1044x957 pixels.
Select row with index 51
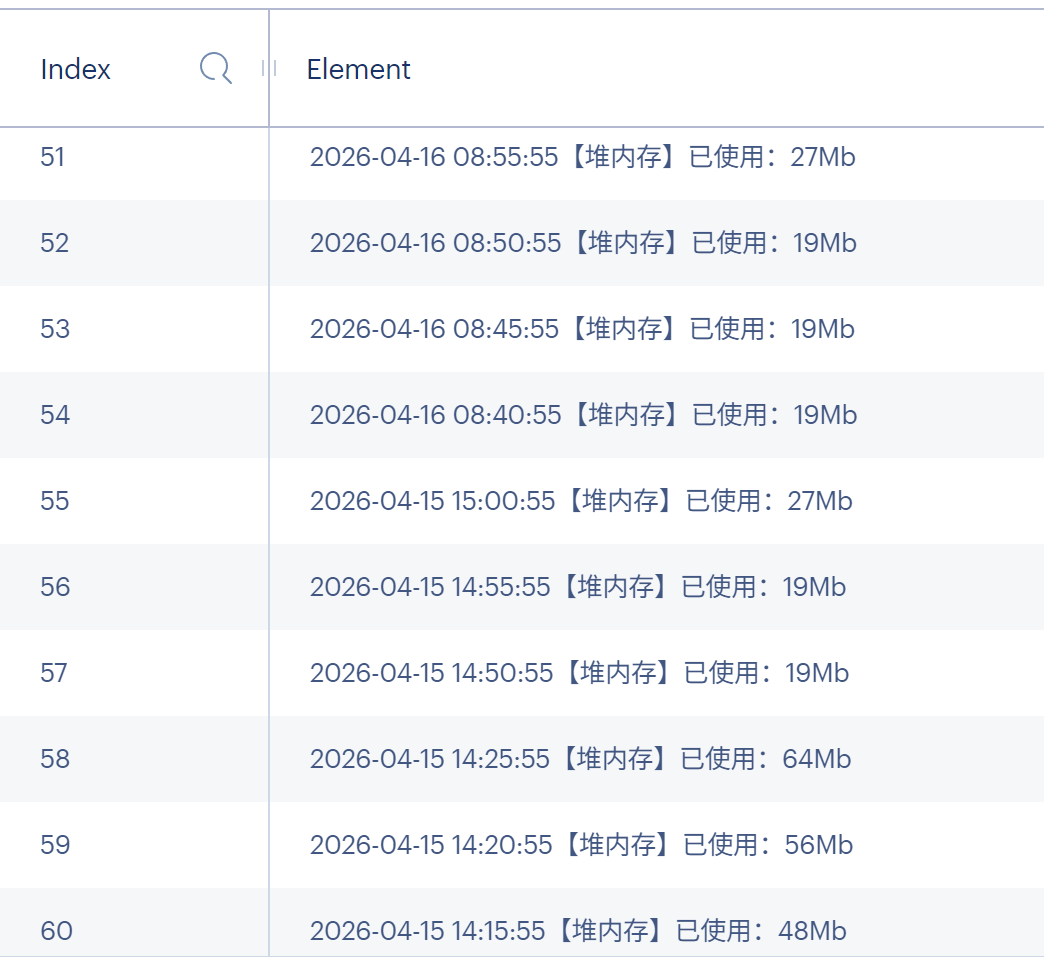[53, 157]
